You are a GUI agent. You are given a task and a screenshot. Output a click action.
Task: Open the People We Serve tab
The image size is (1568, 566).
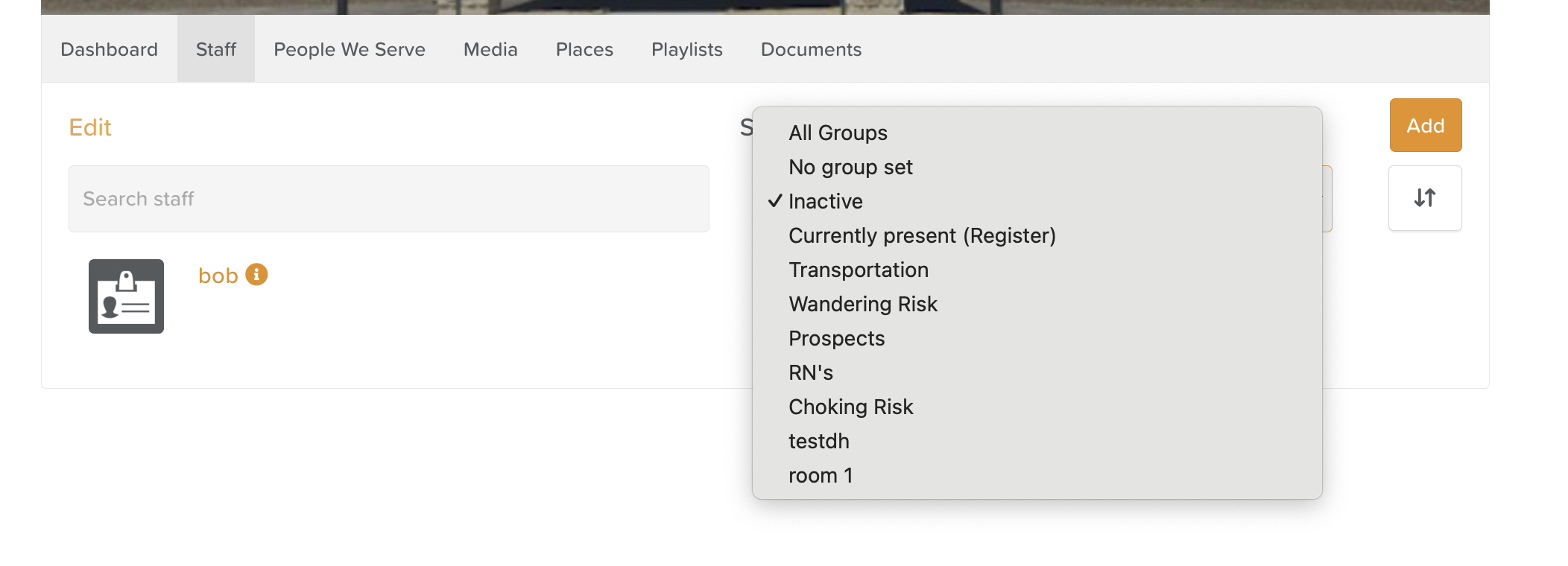[x=349, y=49]
